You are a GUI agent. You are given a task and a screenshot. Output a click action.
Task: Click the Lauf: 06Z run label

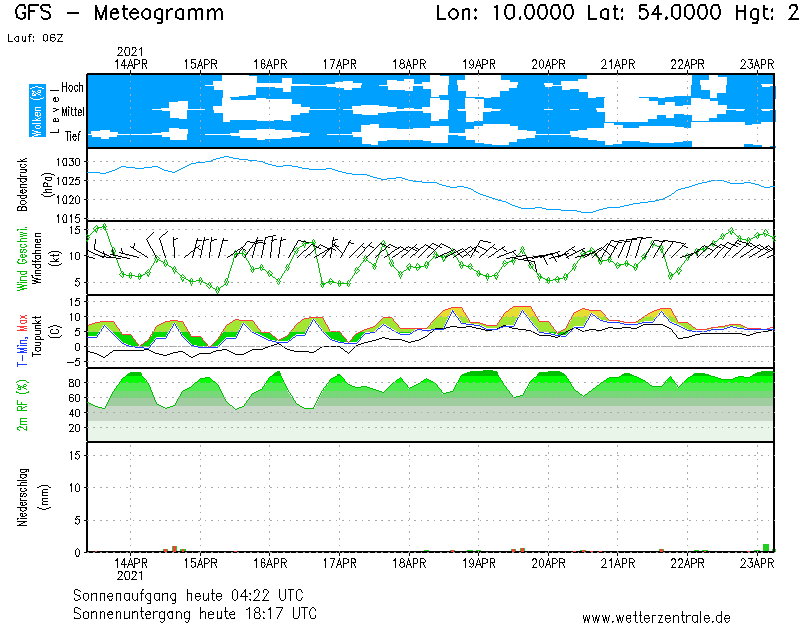coord(35,37)
